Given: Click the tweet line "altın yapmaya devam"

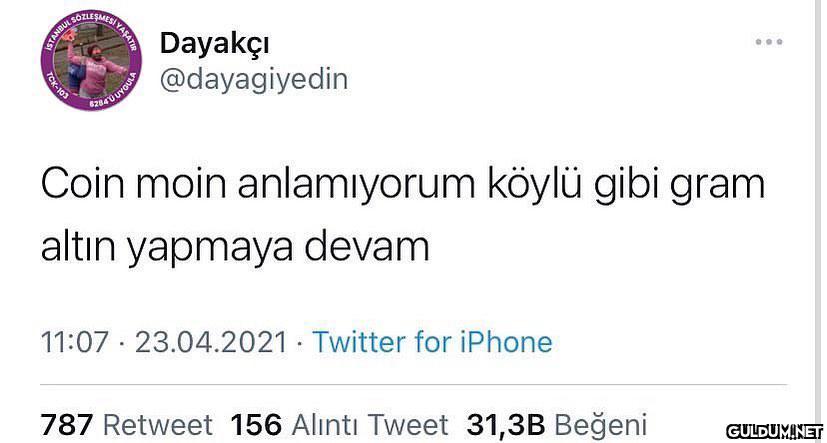Looking at the screenshot, I should pyautogui.click(x=235, y=250).
